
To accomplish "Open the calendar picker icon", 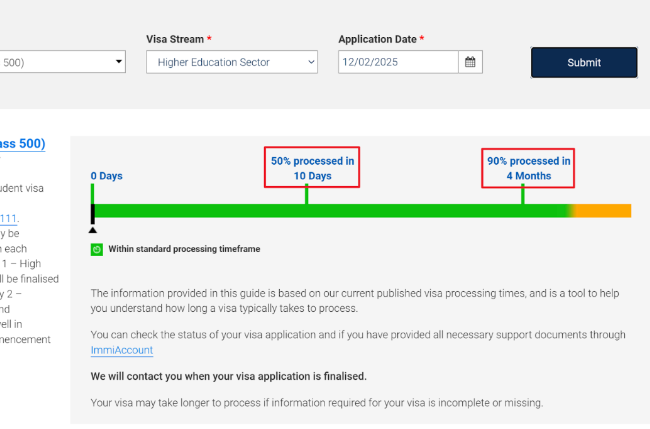I will [470, 62].
